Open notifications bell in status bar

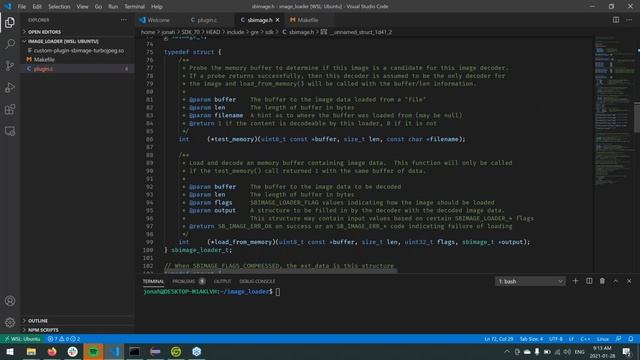coord(631,339)
